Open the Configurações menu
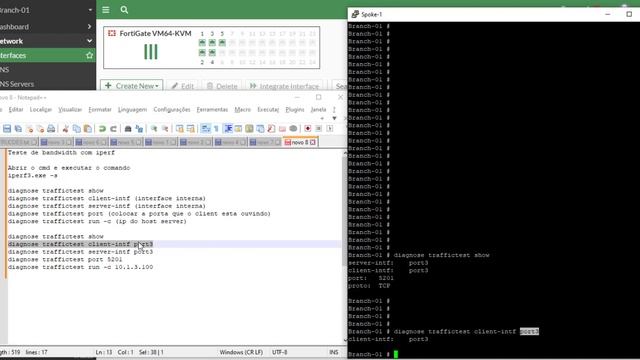The image size is (640, 360). click(x=171, y=109)
